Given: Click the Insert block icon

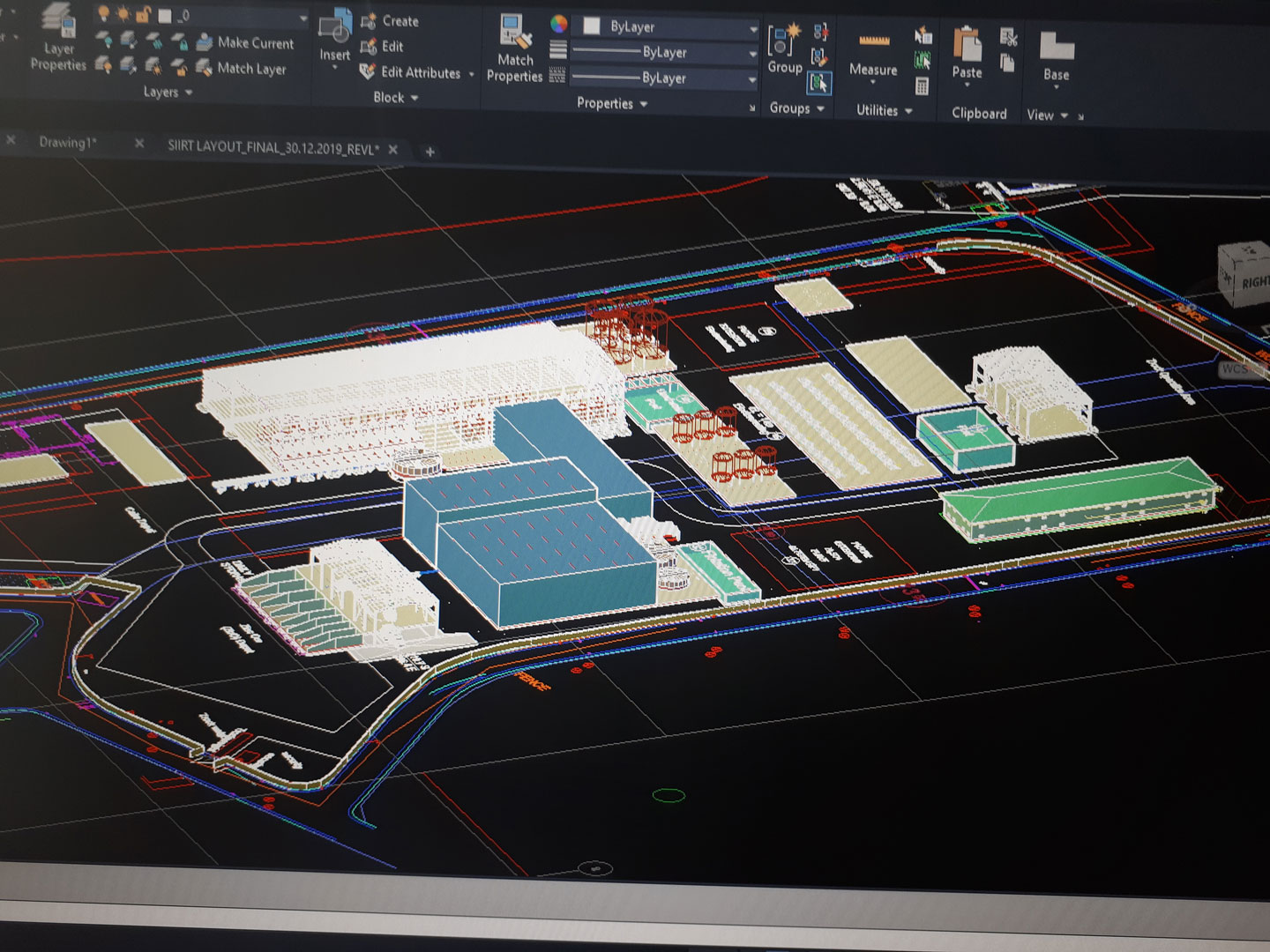Looking at the screenshot, I should click(x=335, y=30).
